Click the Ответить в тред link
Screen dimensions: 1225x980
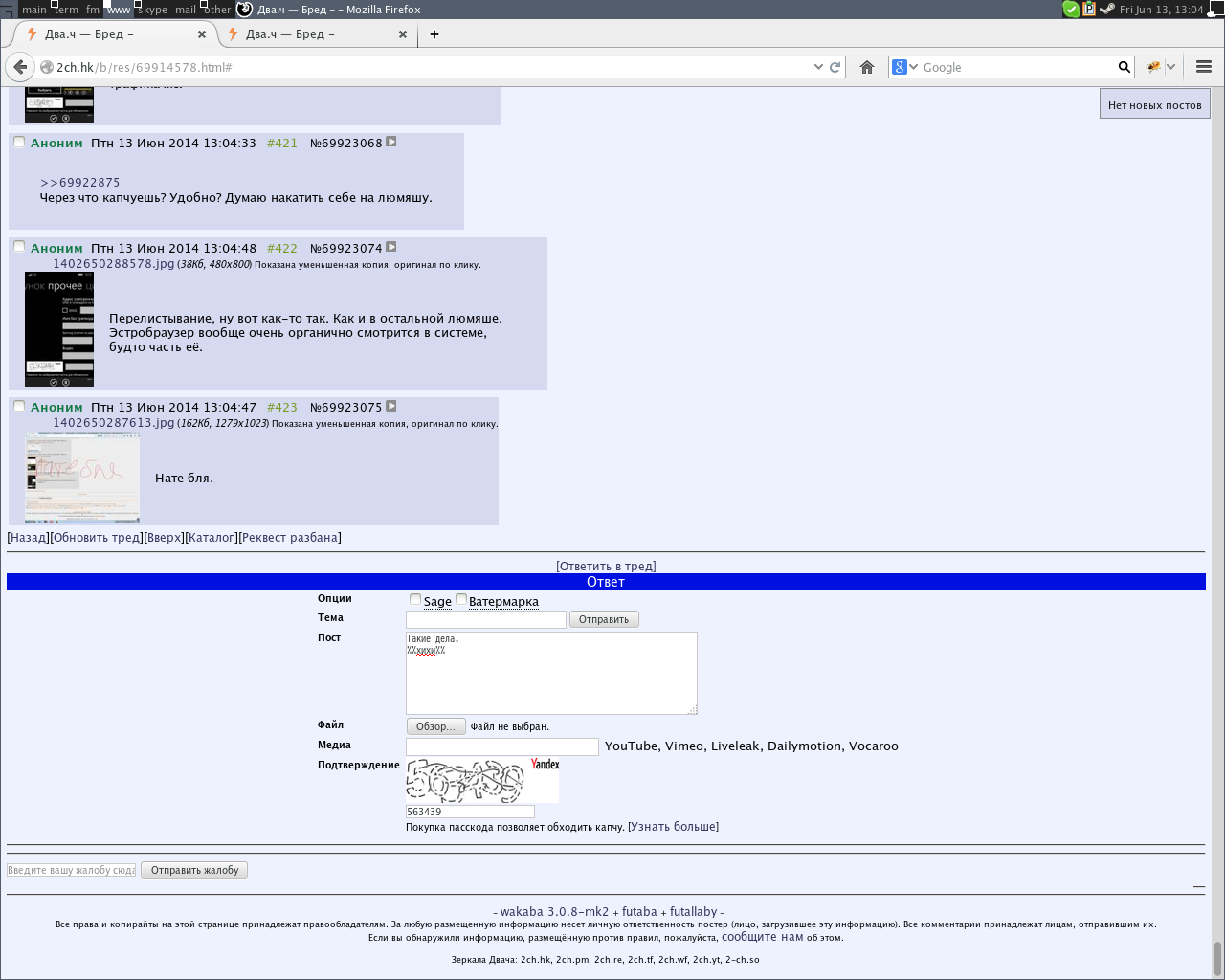pyautogui.click(x=606, y=567)
